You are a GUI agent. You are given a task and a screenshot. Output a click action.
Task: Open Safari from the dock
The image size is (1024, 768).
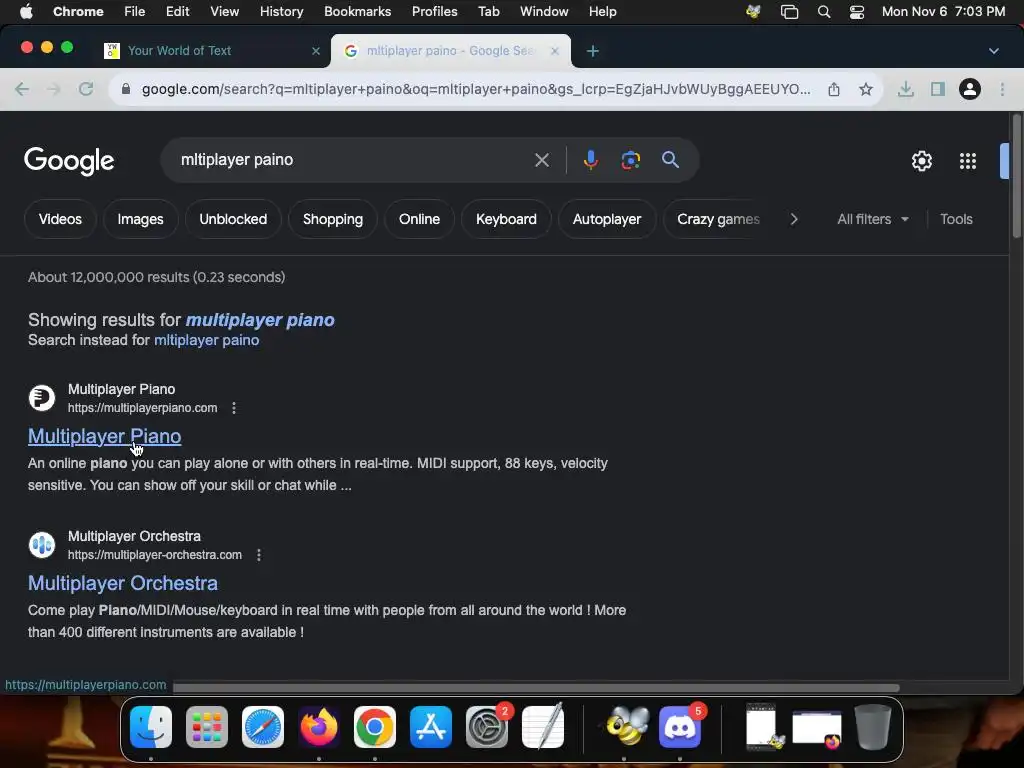[x=263, y=727]
